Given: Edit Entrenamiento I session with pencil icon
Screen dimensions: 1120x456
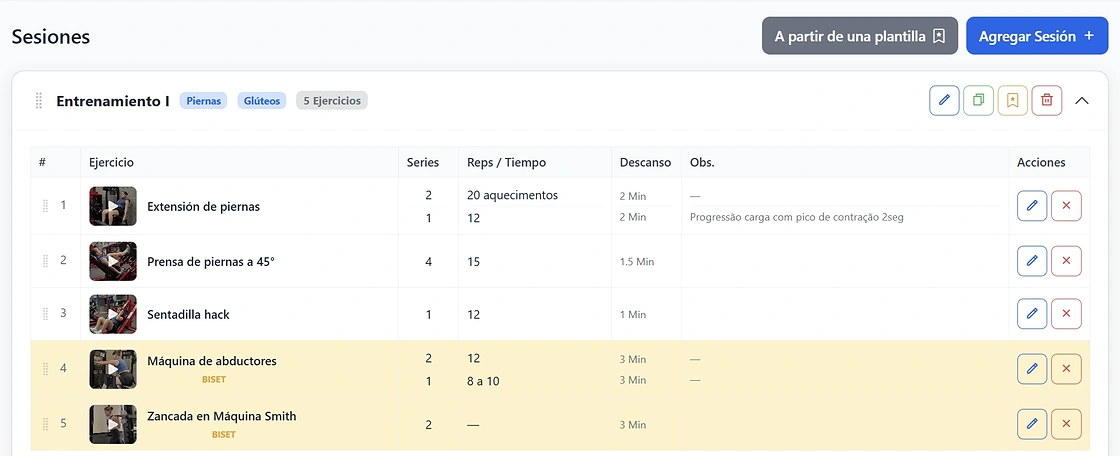Looking at the screenshot, I should [944, 100].
